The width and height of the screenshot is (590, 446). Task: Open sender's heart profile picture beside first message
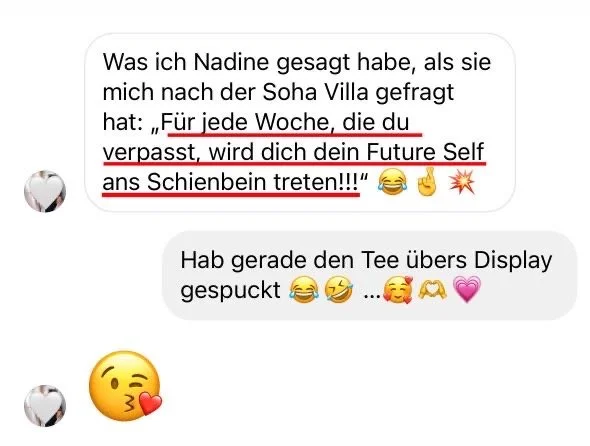pos(45,191)
